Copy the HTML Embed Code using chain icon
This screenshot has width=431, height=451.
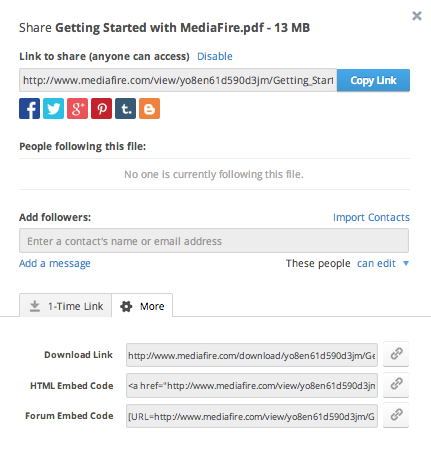[x=396, y=385]
